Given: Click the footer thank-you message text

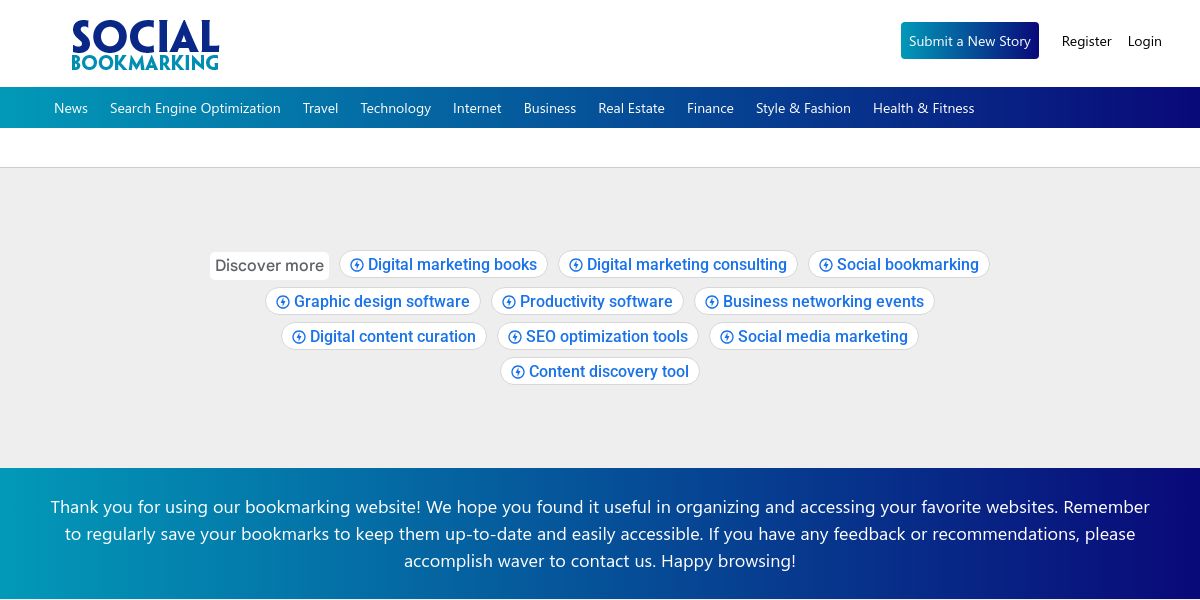Looking at the screenshot, I should pyautogui.click(x=600, y=534).
